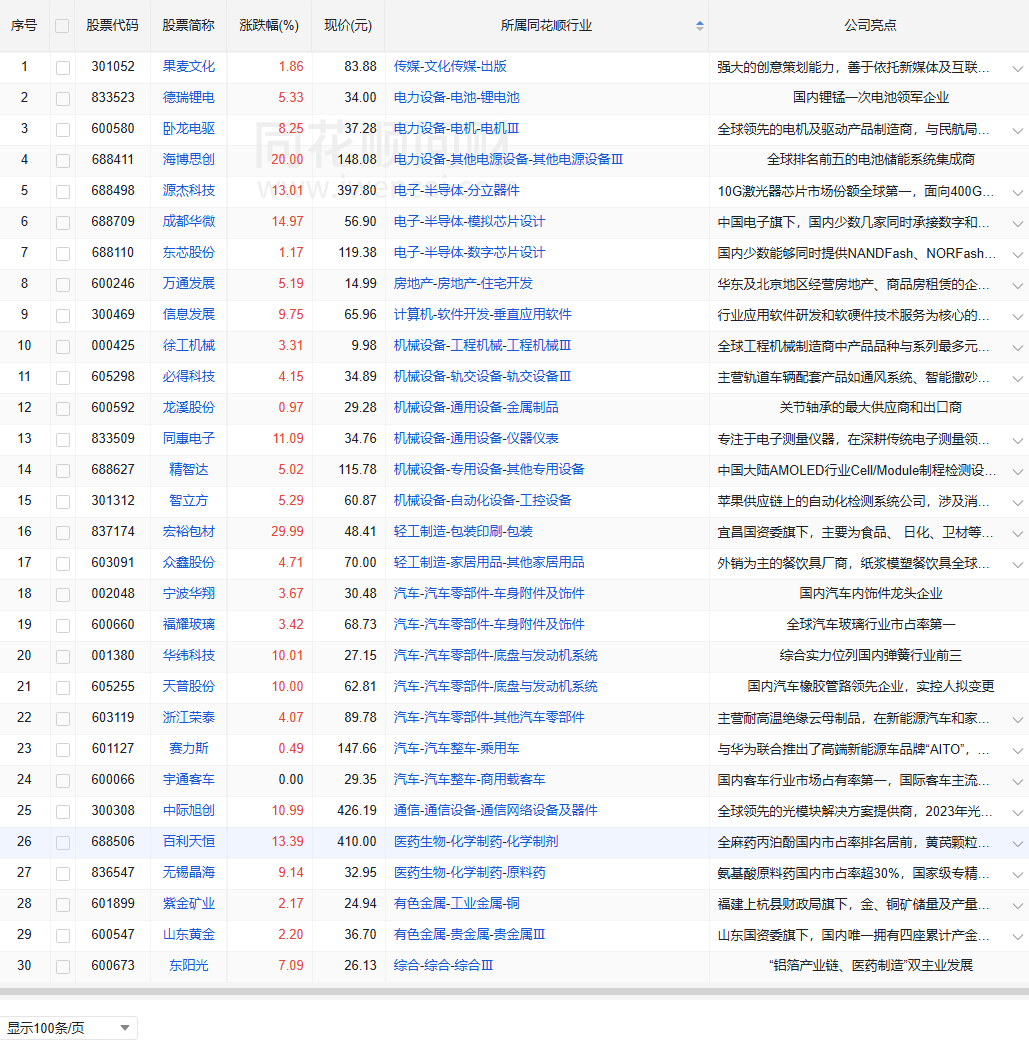Expand the 卧龙电驱 company highlights chevron
The height and width of the screenshot is (1055, 1029).
tap(1017, 130)
